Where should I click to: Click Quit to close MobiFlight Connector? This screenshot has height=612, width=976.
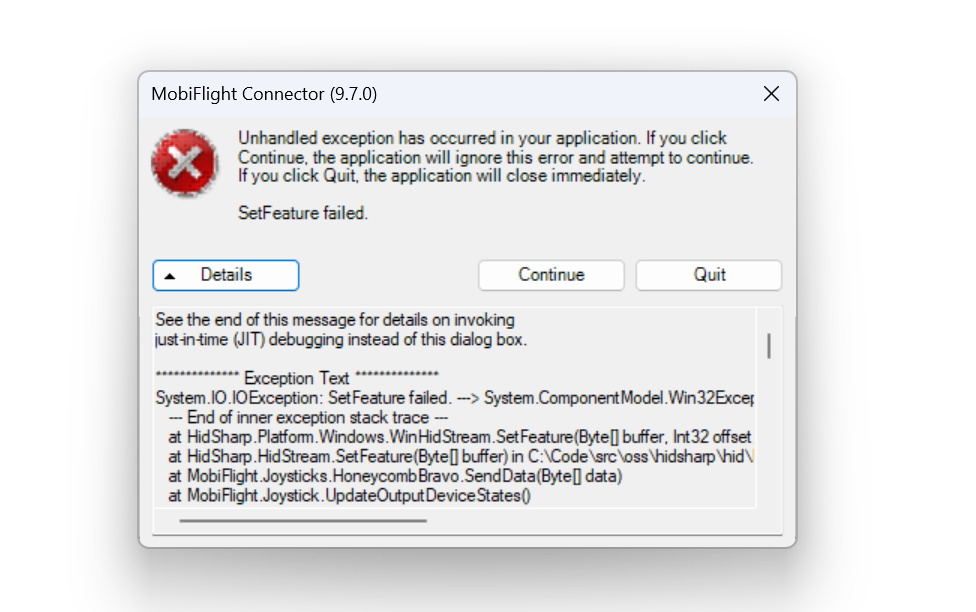tap(708, 275)
